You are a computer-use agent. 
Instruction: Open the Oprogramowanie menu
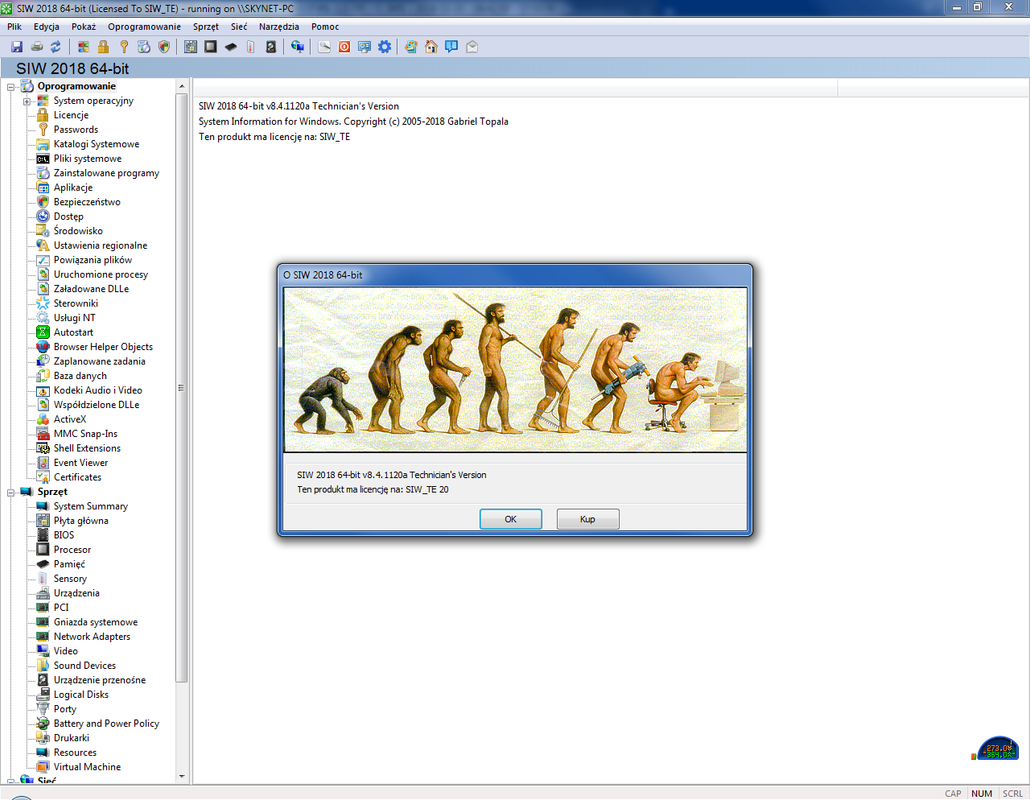click(x=145, y=27)
